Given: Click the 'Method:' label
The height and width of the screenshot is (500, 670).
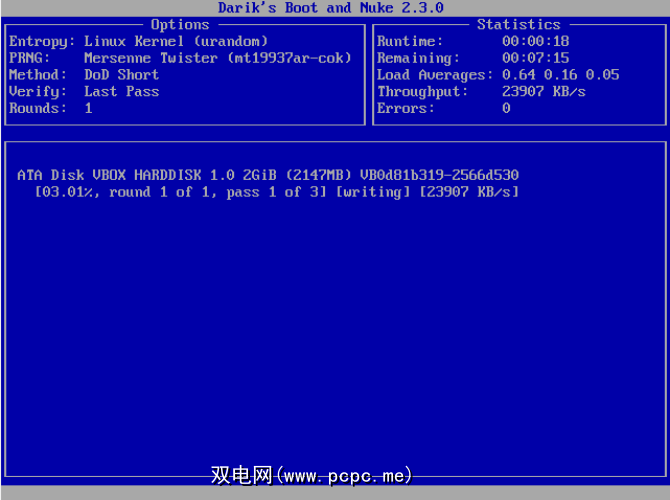Looking at the screenshot, I should tap(38, 75).
